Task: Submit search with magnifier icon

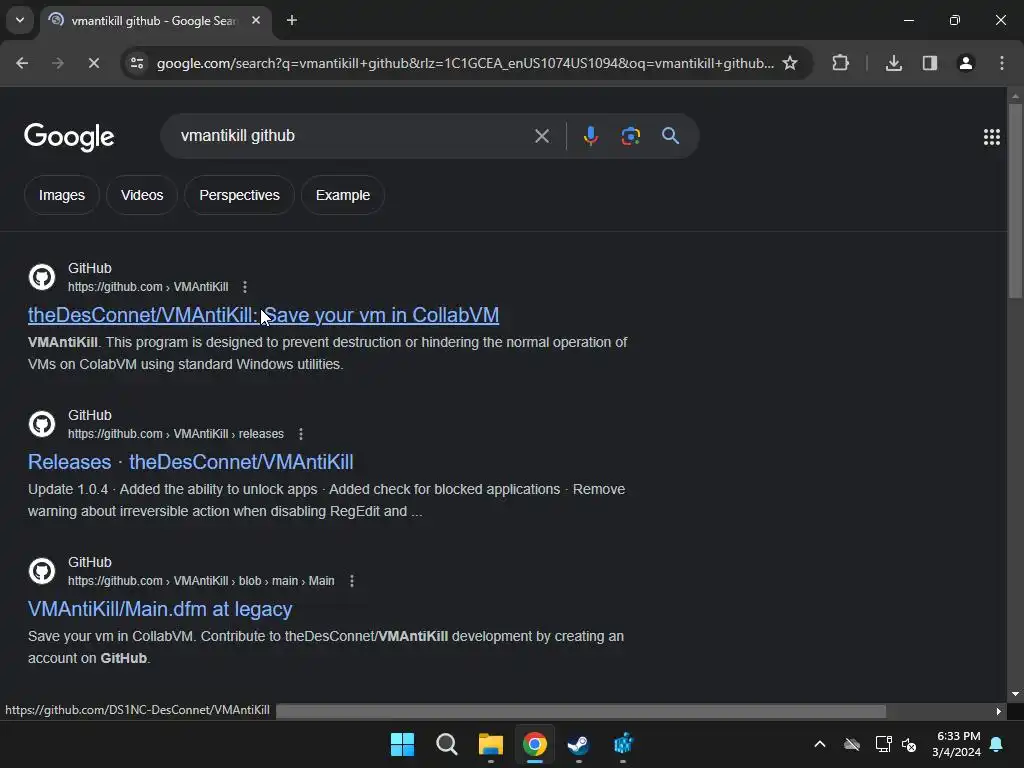Action: (671, 136)
